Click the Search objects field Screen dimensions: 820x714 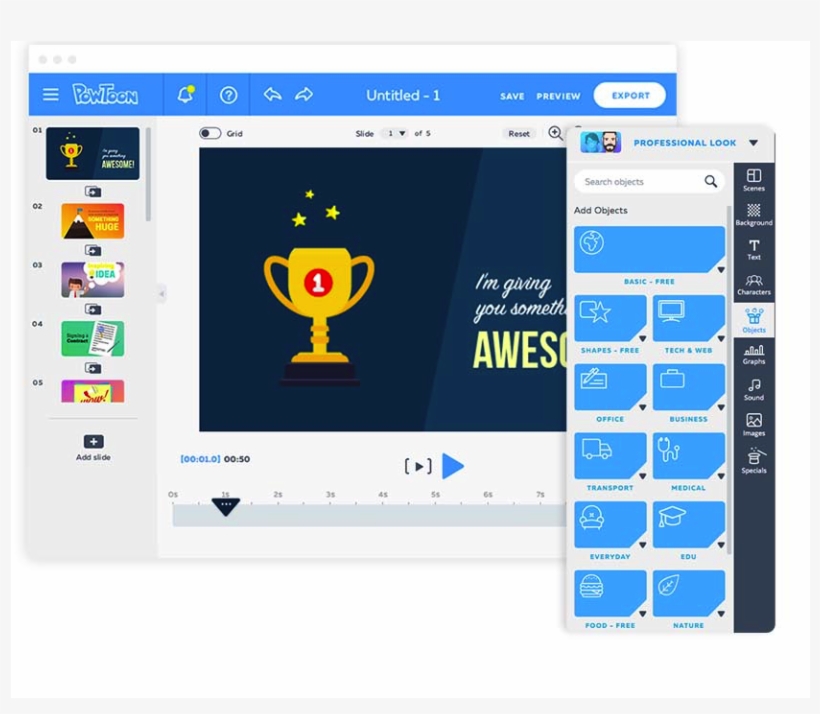[640, 182]
